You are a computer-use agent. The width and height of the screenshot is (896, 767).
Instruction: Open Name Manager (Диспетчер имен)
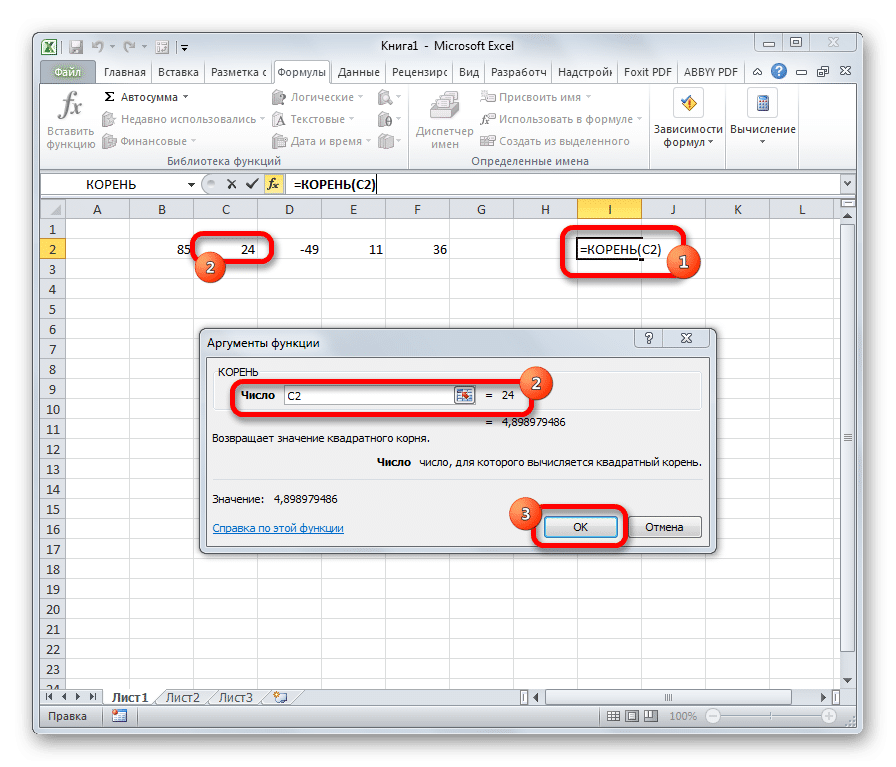coord(445,121)
